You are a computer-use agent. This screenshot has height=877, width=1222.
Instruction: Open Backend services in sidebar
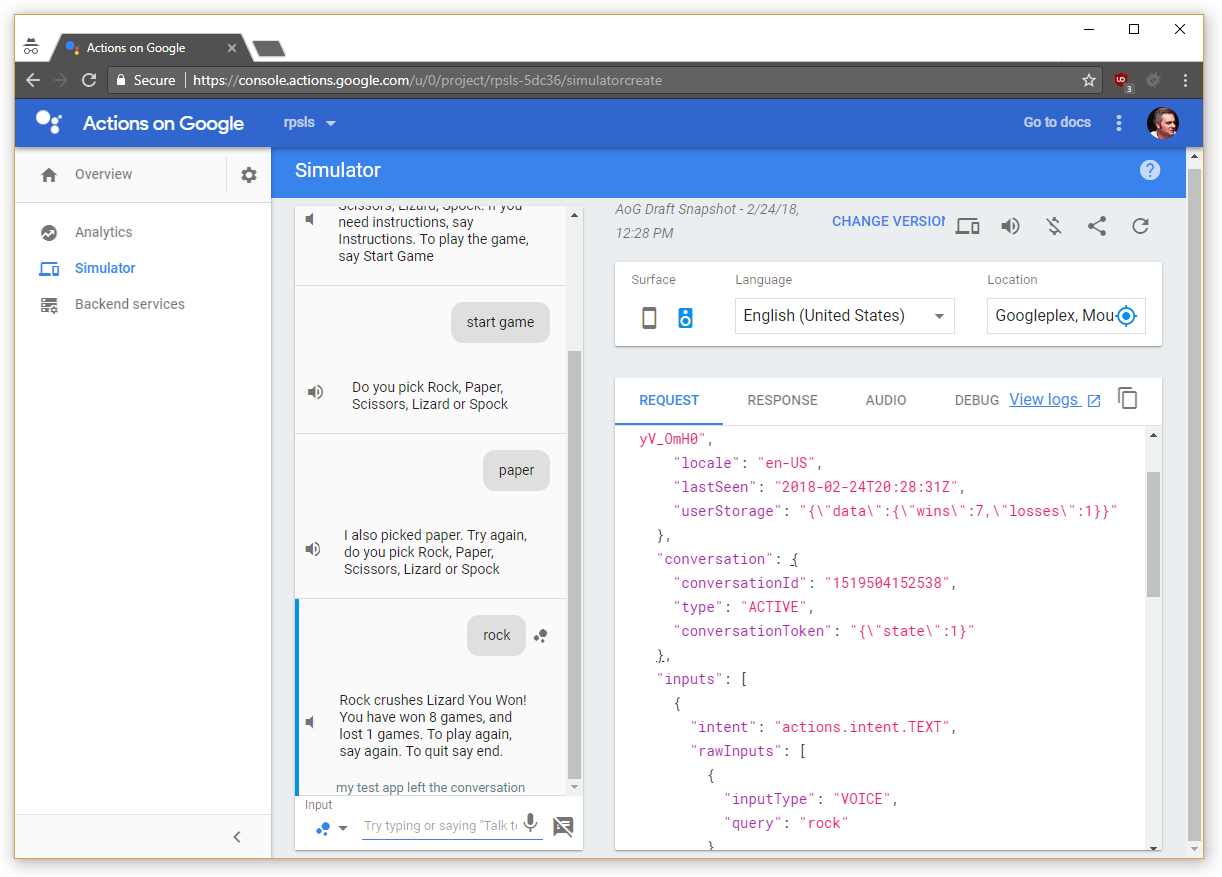click(129, 304)
